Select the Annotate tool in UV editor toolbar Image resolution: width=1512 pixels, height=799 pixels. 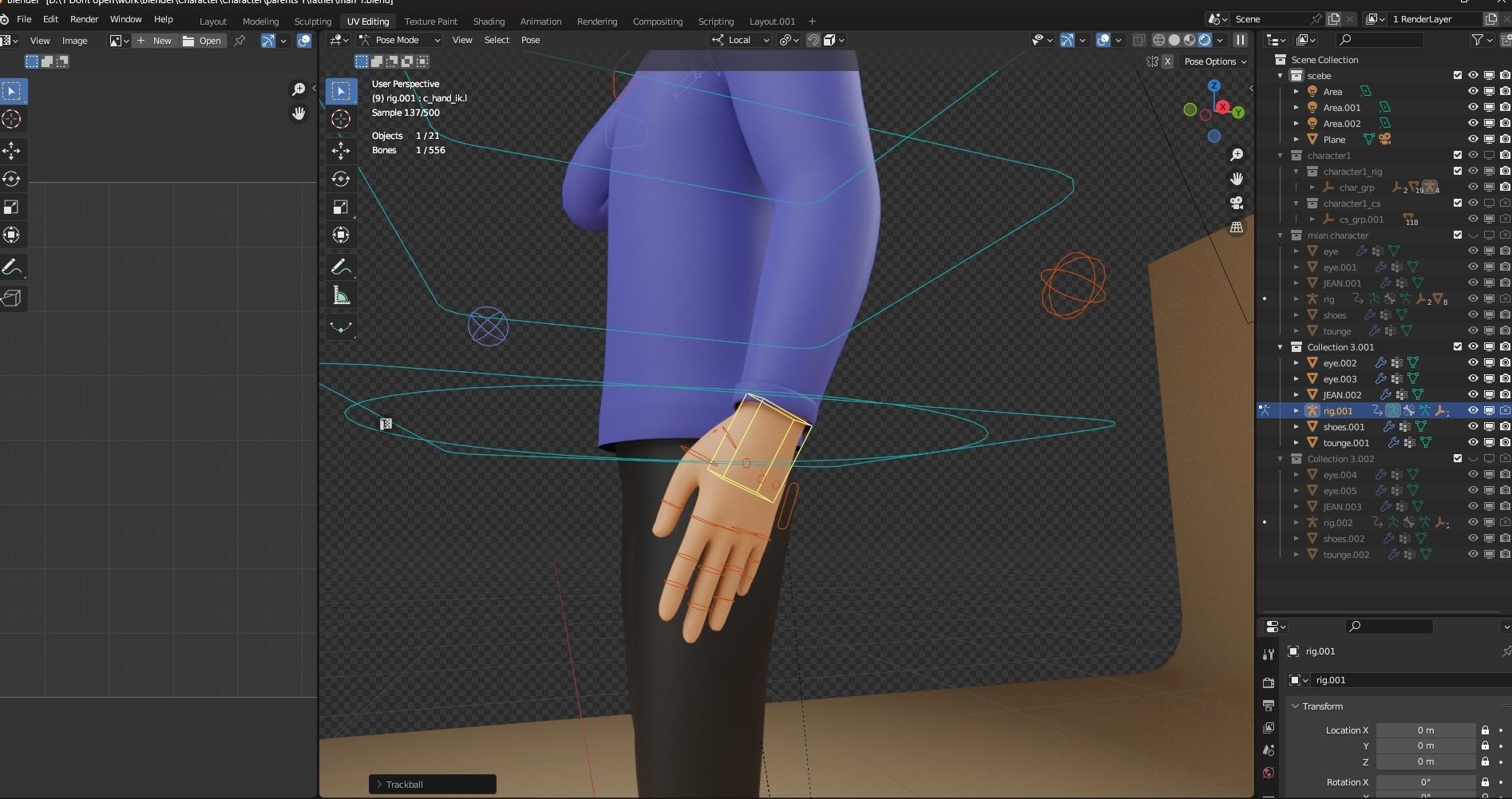point(11,267)
